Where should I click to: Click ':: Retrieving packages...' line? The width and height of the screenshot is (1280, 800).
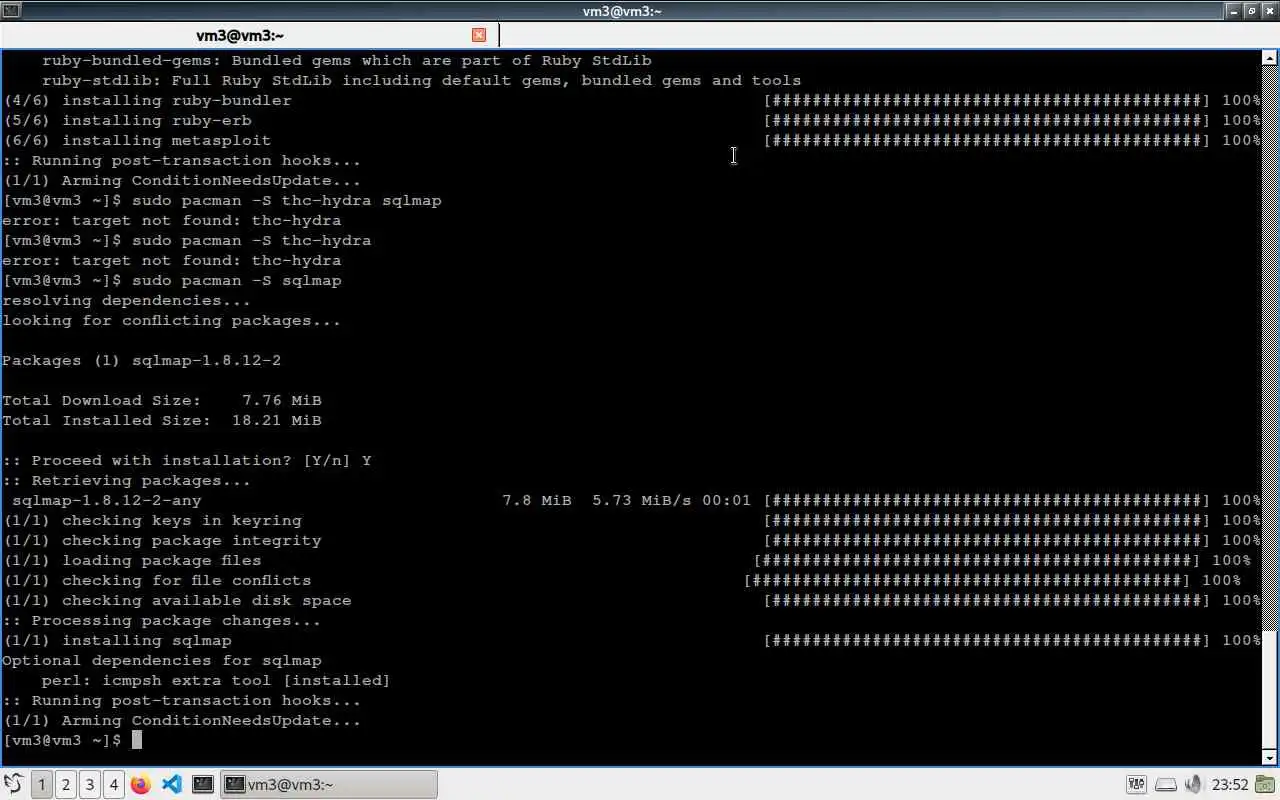[127, 480]
